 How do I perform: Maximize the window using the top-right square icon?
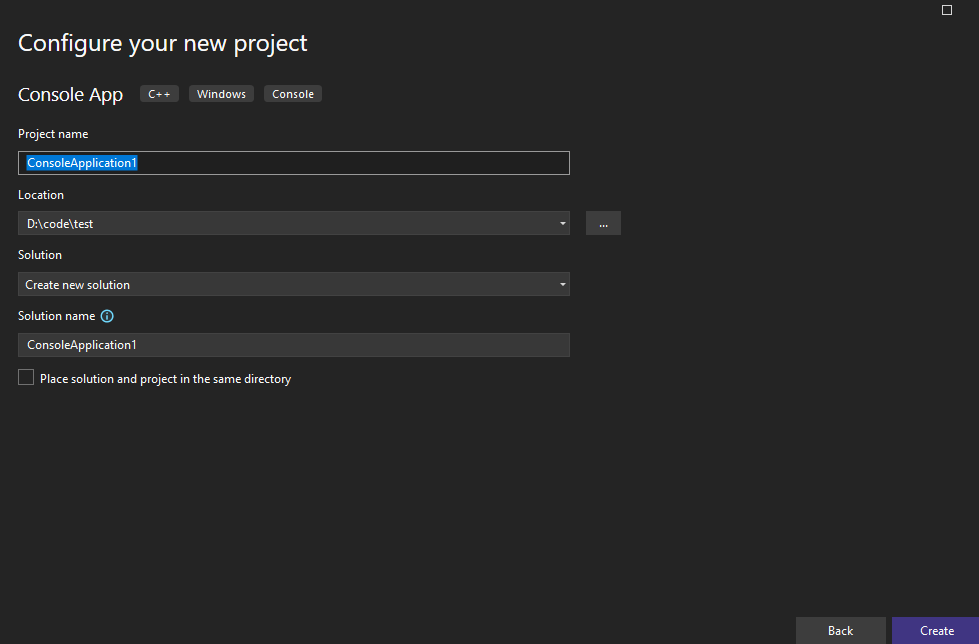pyautogui.click(x=947, y=10)
